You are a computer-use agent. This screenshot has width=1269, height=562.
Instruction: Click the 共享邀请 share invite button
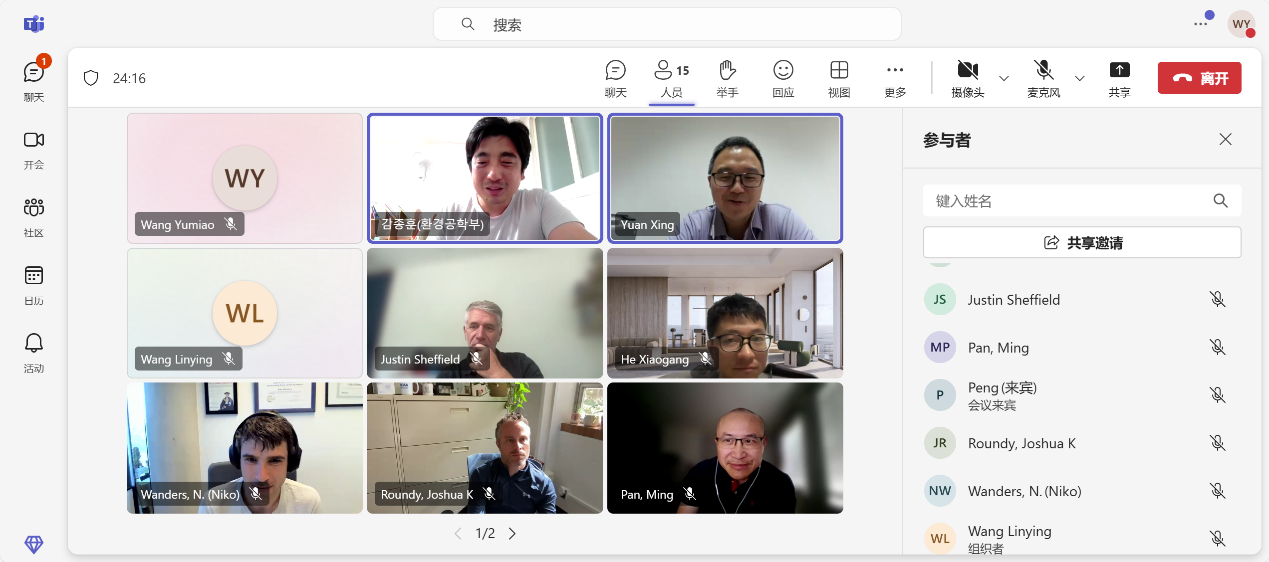[1081, 242]
